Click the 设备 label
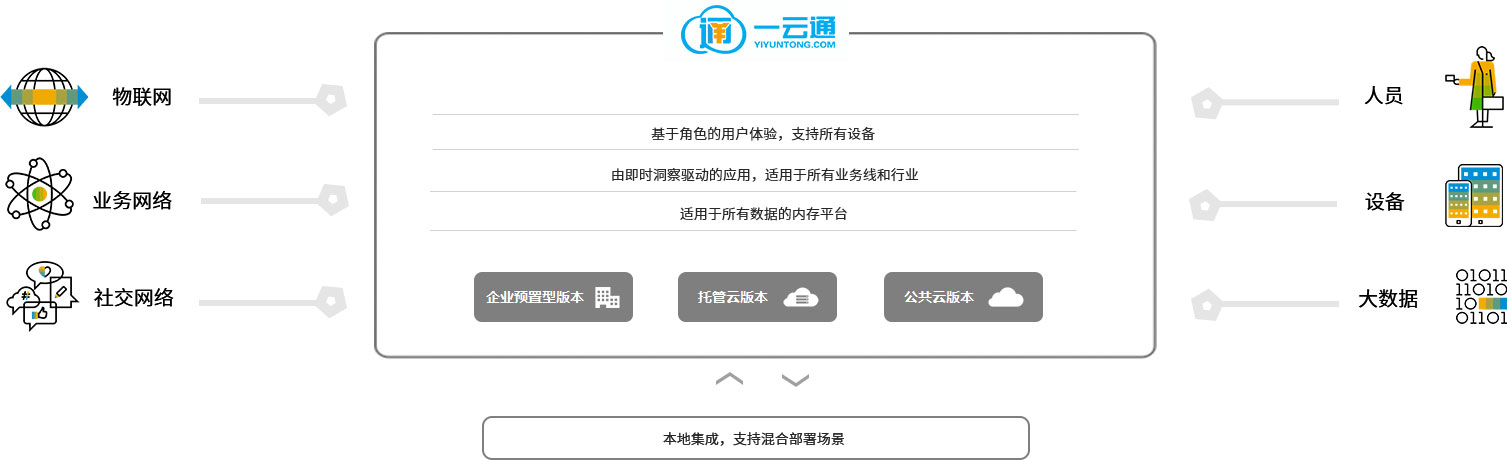Image resolution: width=1507 pixels, height=460 pixels. point(1385,202)
